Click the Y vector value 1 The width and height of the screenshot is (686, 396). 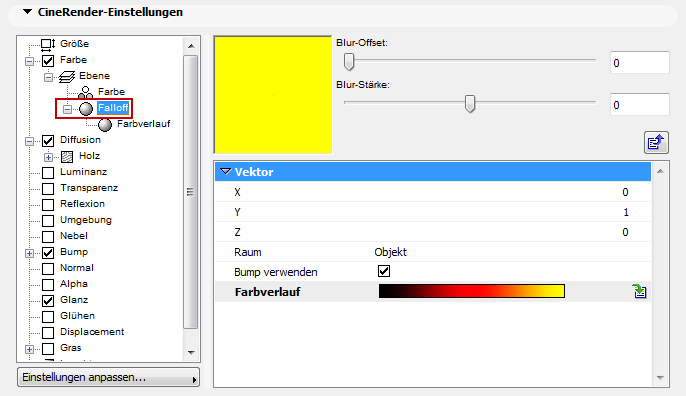tap(626, 212)
